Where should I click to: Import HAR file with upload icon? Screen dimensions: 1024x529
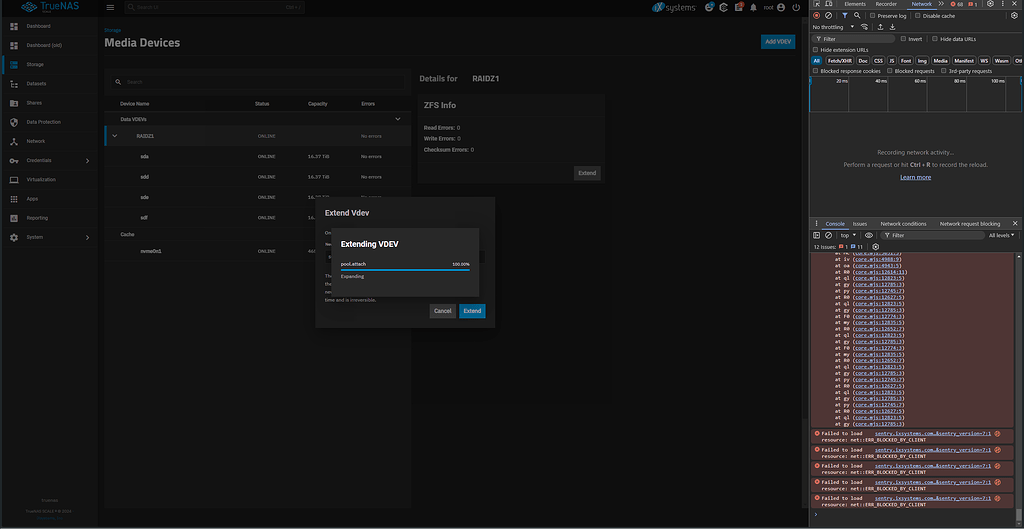point(880,27)
